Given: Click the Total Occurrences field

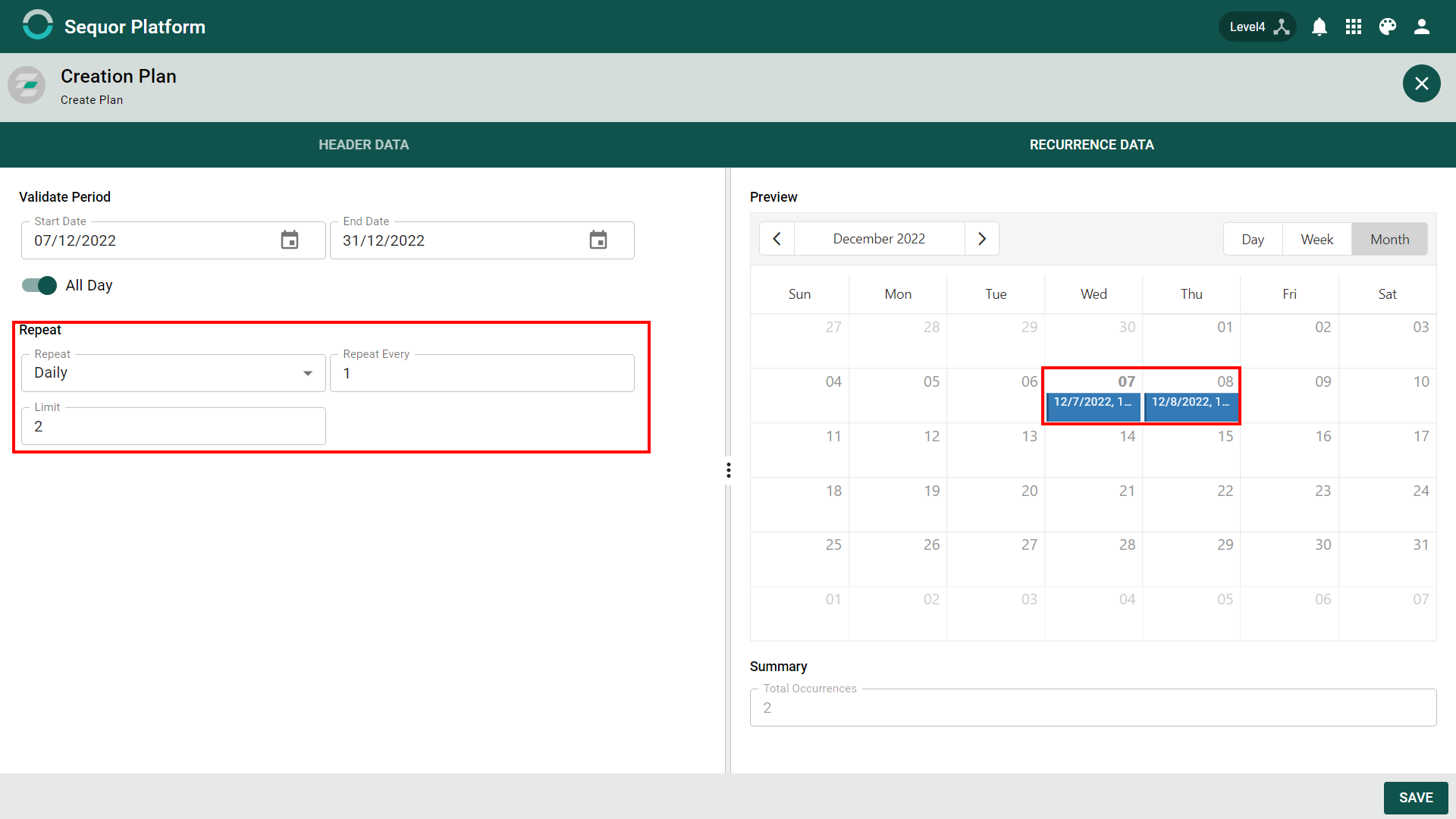Looking at the screenshot, I should click(x=1093, y=708).
